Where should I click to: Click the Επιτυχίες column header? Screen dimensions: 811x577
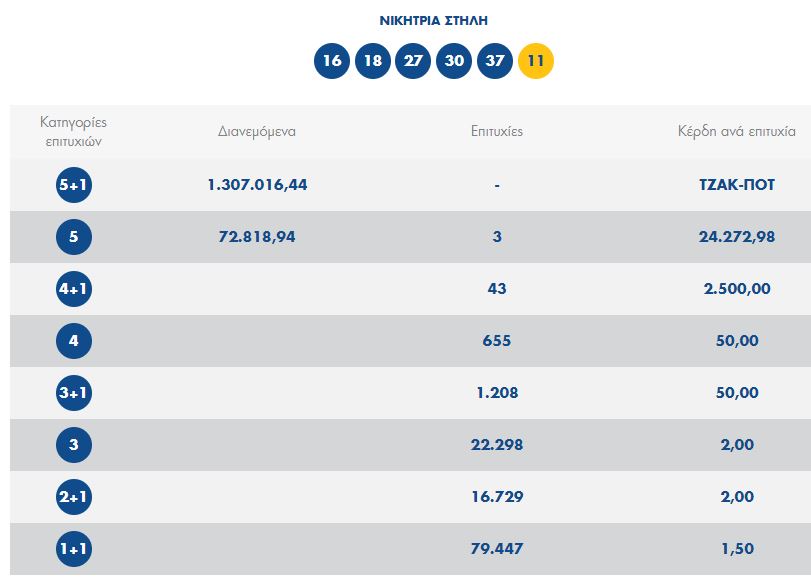496,132
